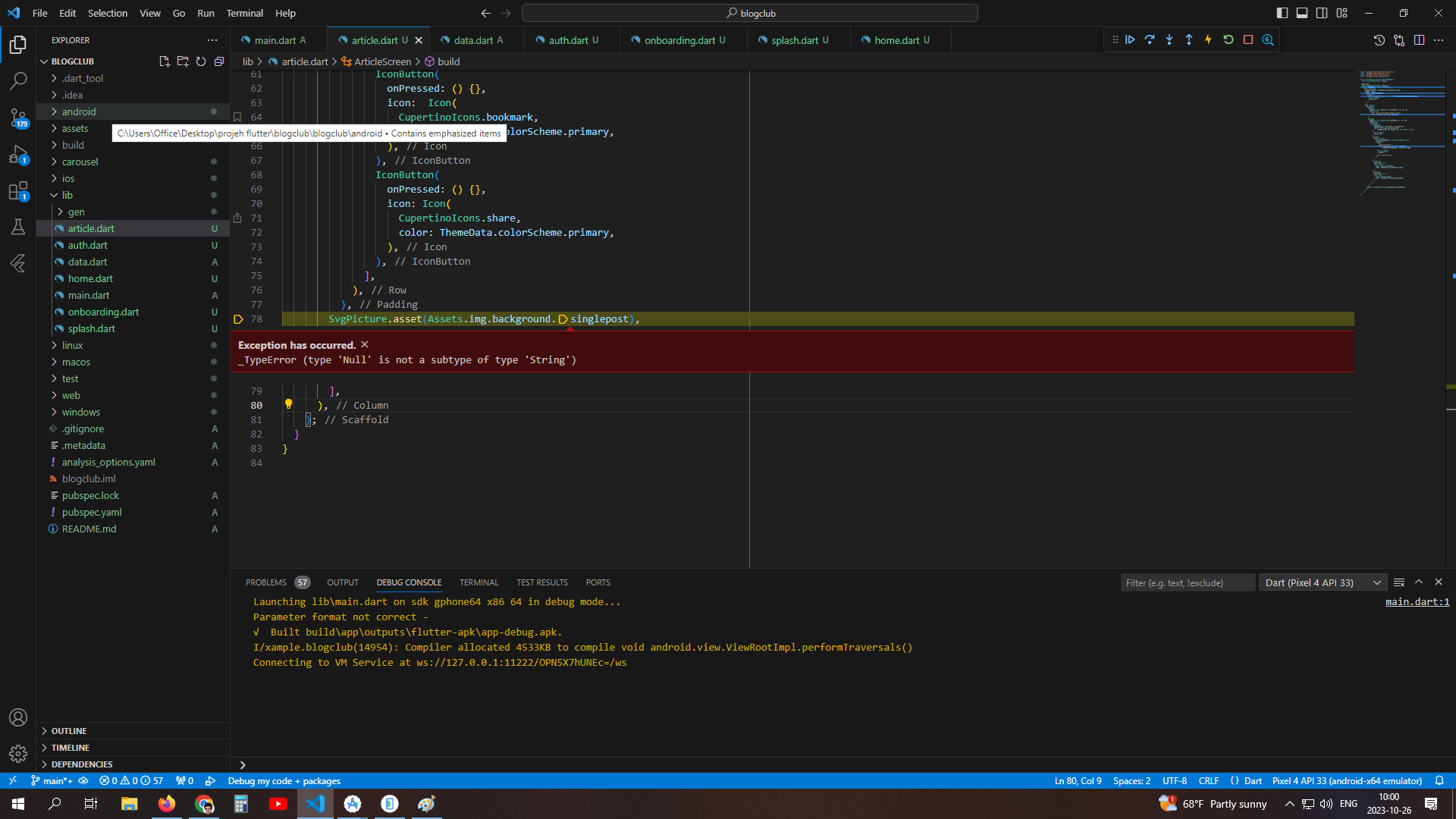Open the Search view in activity bar
This screenshot has width=1456, height=819.
(x=18, y=80)
